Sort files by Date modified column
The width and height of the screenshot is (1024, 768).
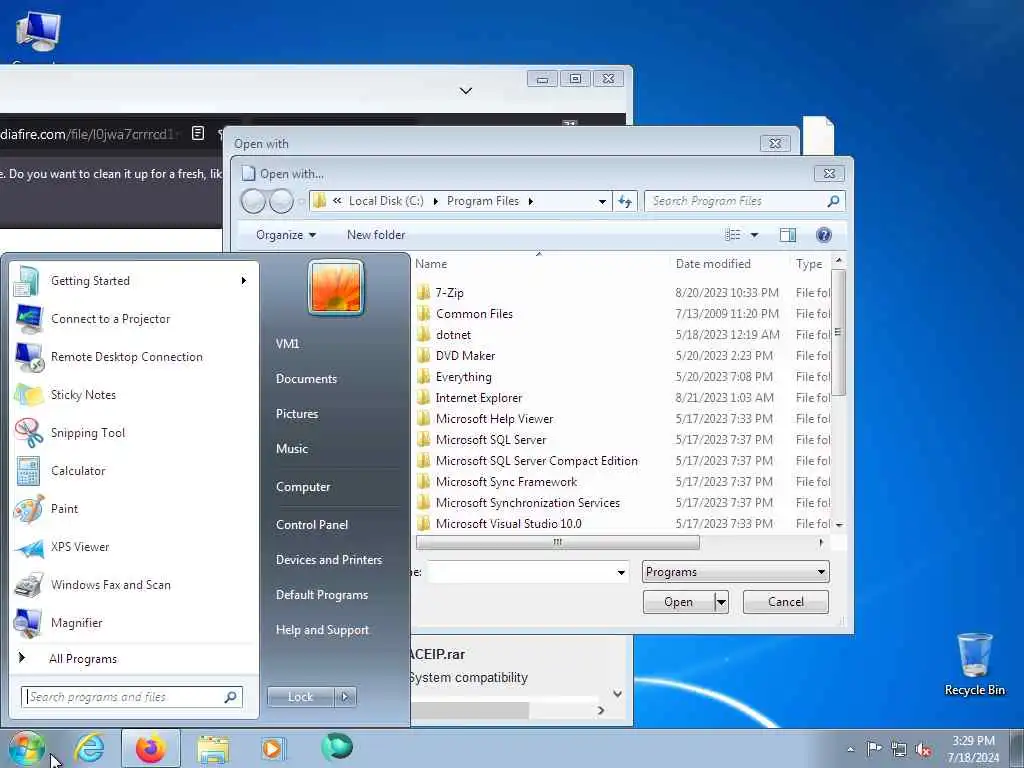click(713, 264)
